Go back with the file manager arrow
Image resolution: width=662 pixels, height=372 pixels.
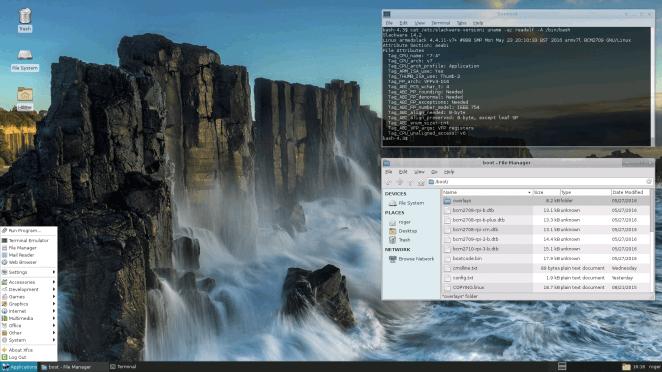tap(388, 182)
